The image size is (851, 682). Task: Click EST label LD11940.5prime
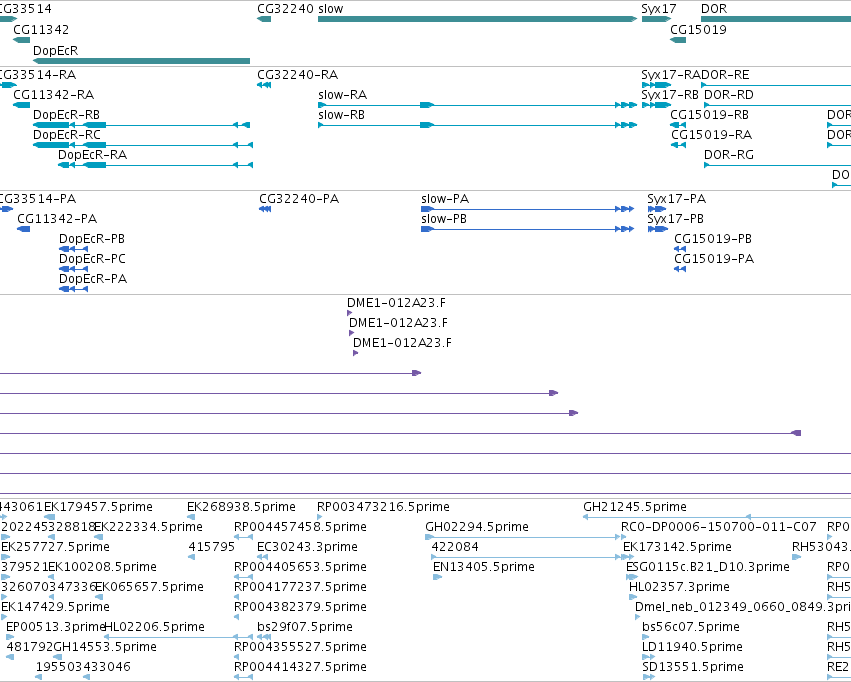(x=693, y=648)
